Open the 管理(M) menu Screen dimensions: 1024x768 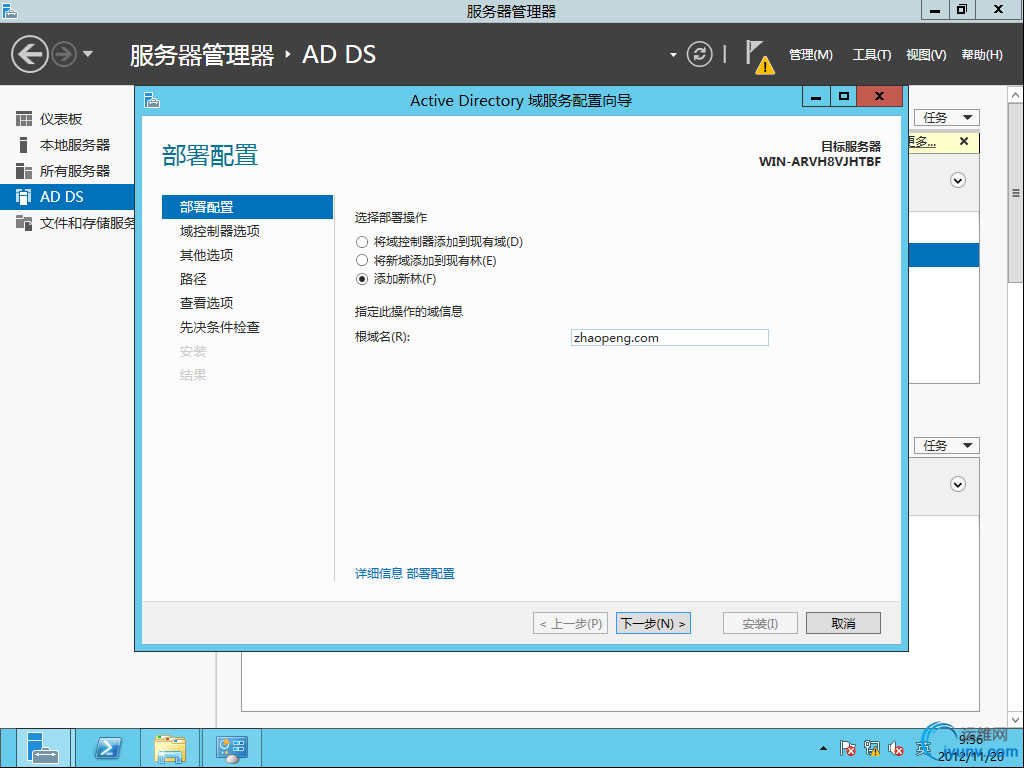810,55
